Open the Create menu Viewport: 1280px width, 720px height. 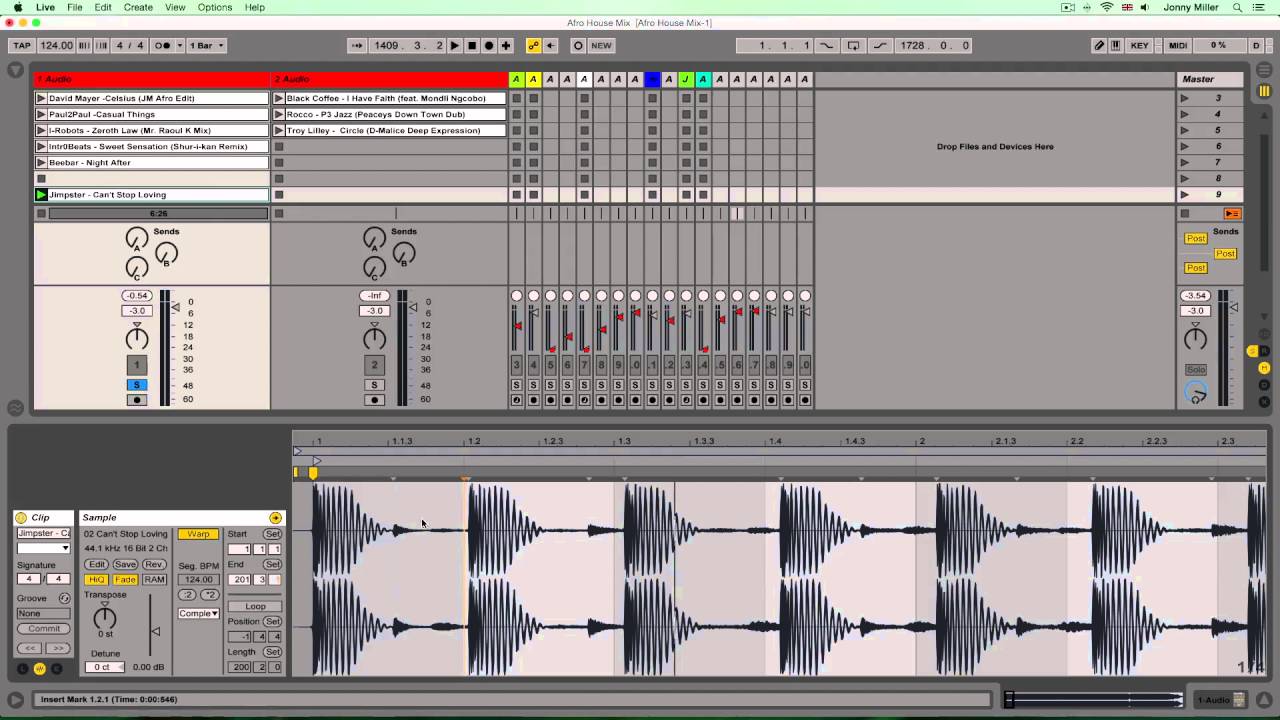point(138,7)
